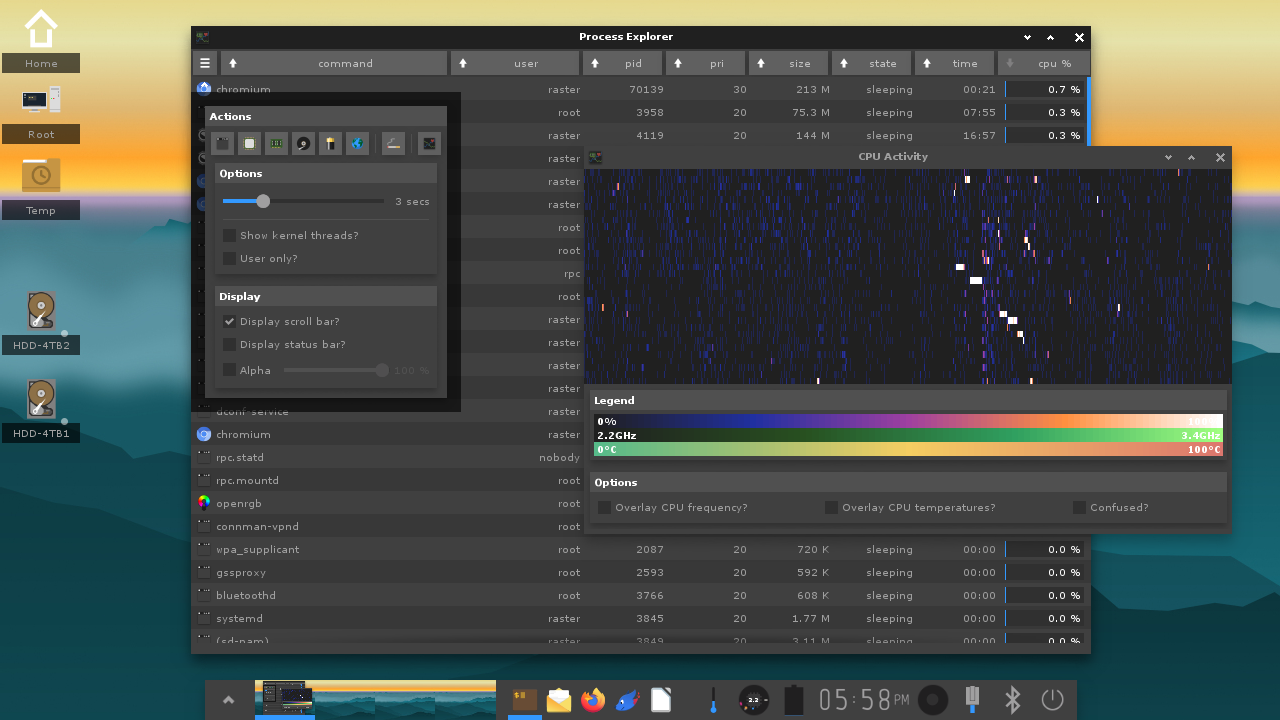Open the network globe icon in Actions
The height and width of the screenshot is (720, 1280).
tap(357, 143)
